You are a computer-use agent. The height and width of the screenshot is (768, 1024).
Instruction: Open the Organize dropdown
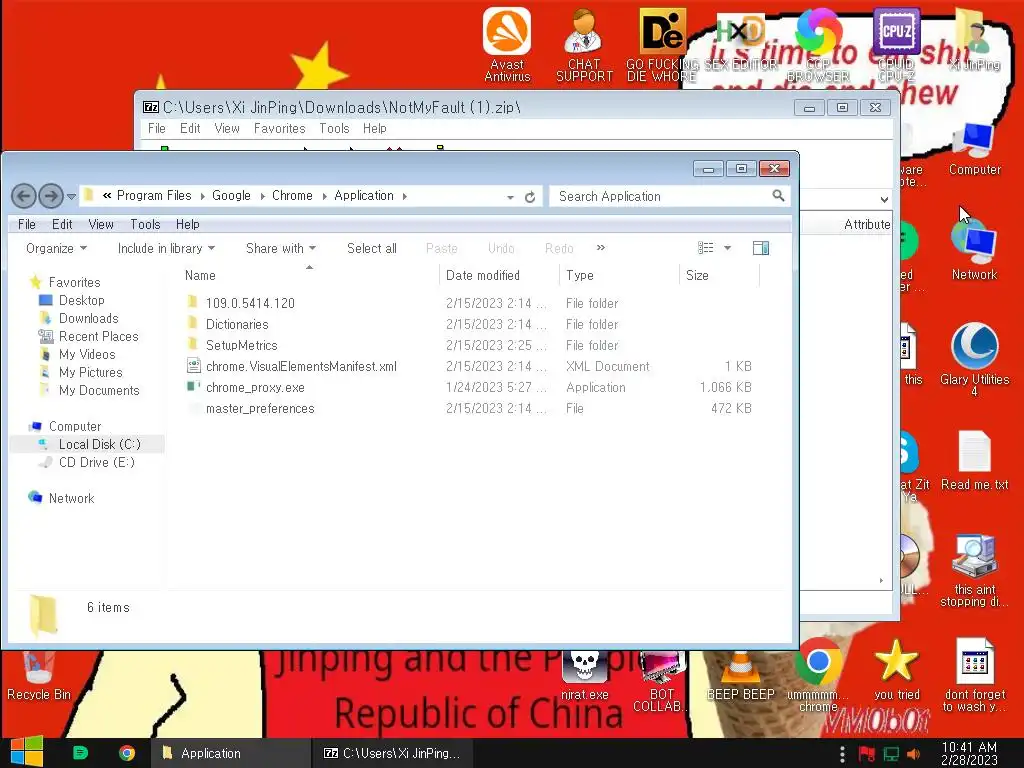click(56, 248)
